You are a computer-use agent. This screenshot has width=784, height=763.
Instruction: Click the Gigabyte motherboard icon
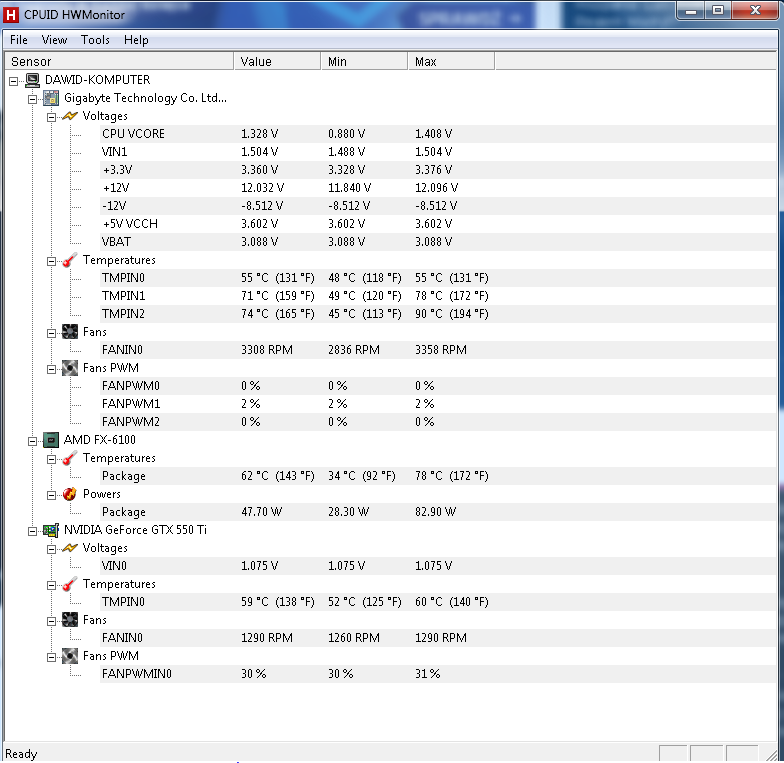[51, 98]
